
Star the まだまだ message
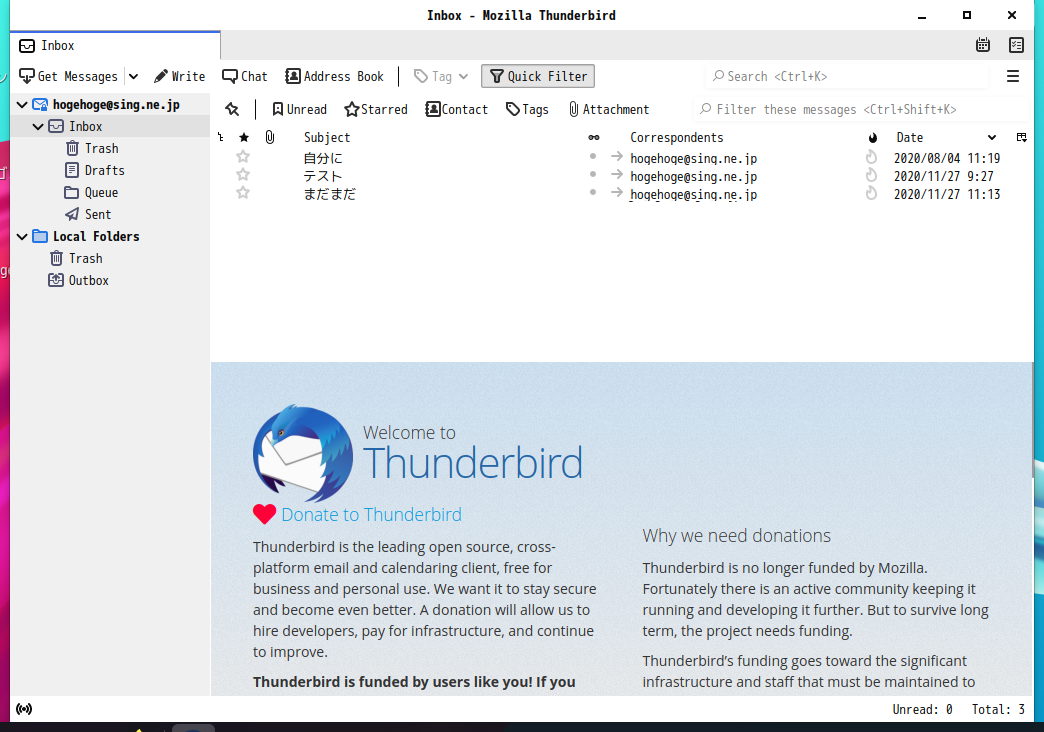tap(243, 193)
